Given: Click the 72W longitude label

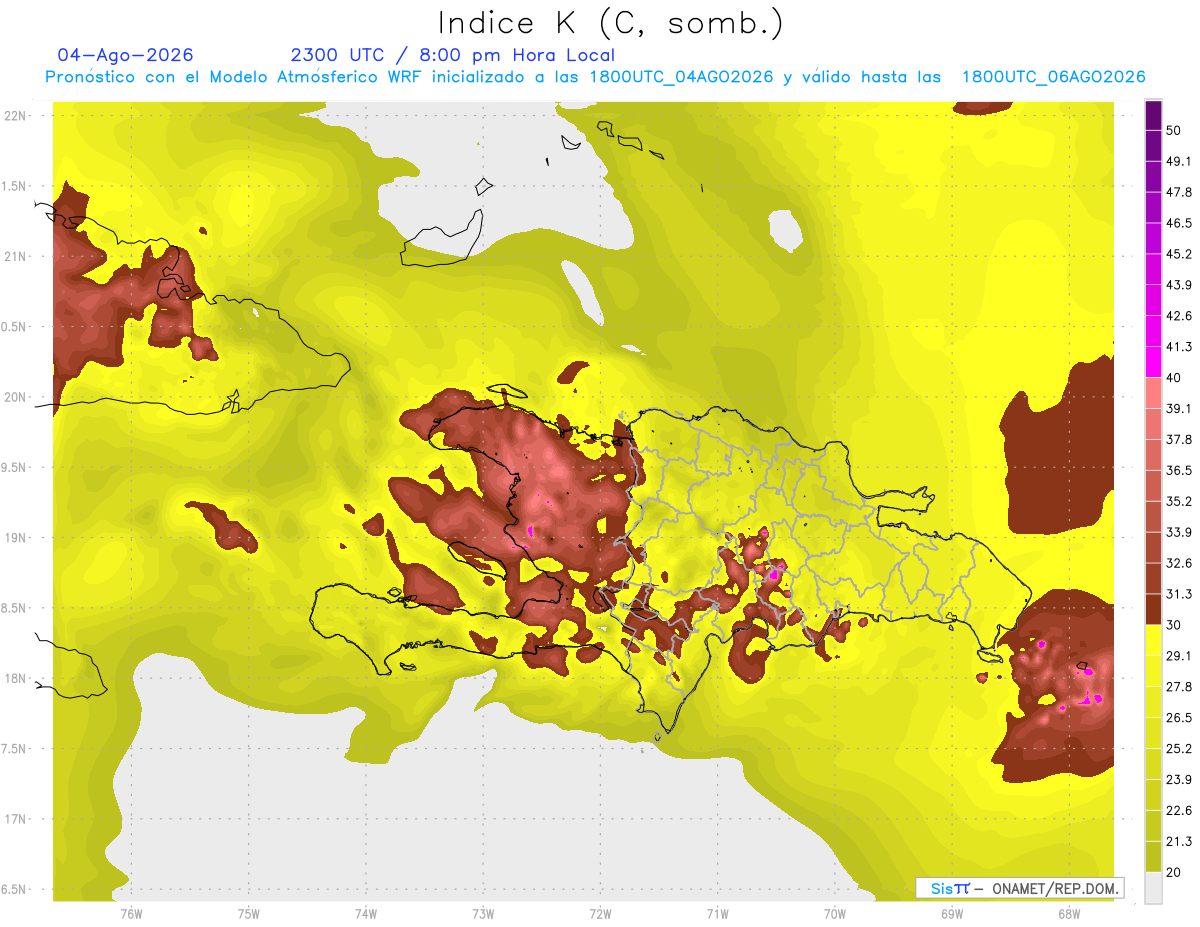Looking at the screenshot, I should (x=601, y=913).
